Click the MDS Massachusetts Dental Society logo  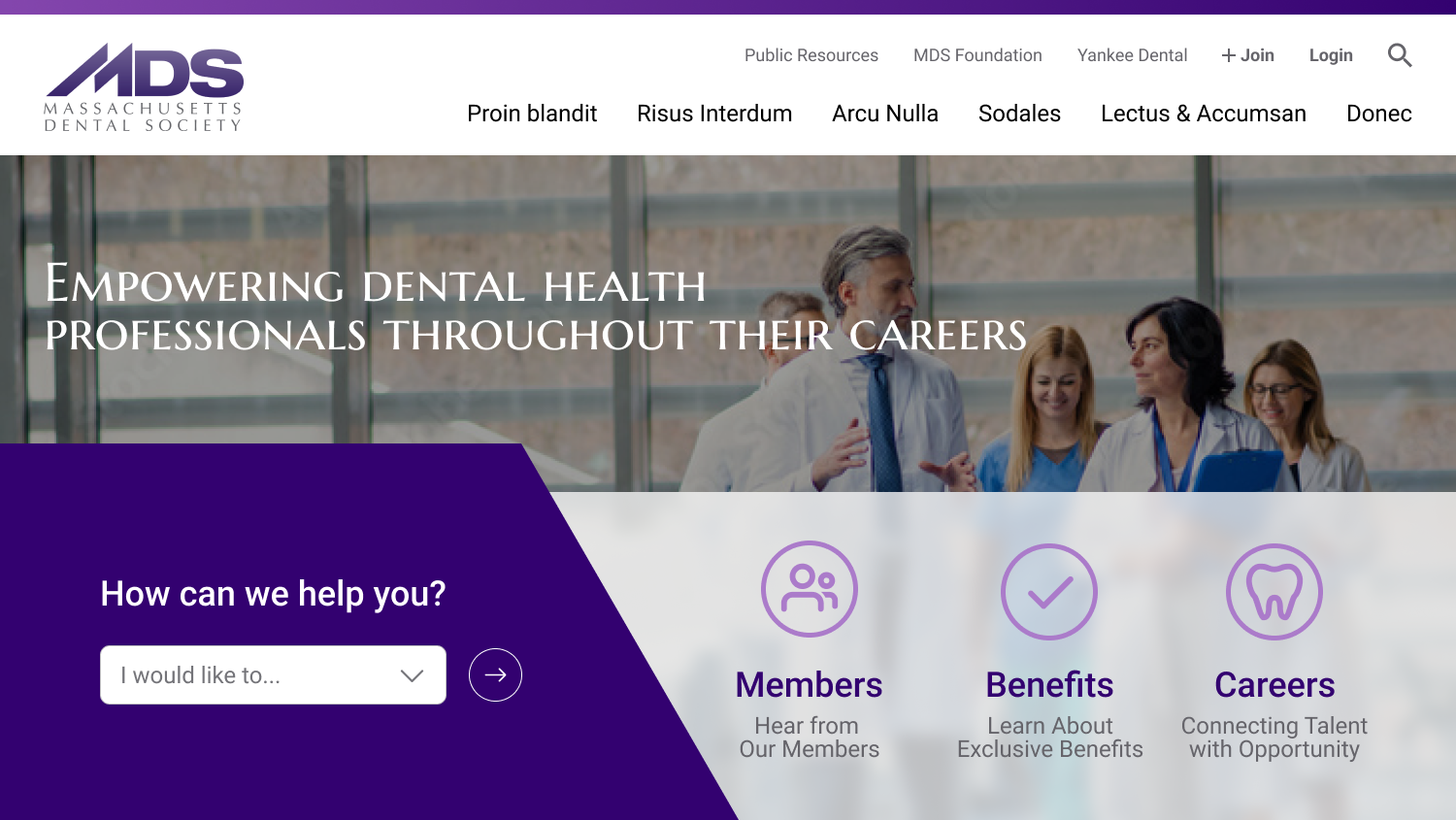pyautogui.click(x=144, y=87)
